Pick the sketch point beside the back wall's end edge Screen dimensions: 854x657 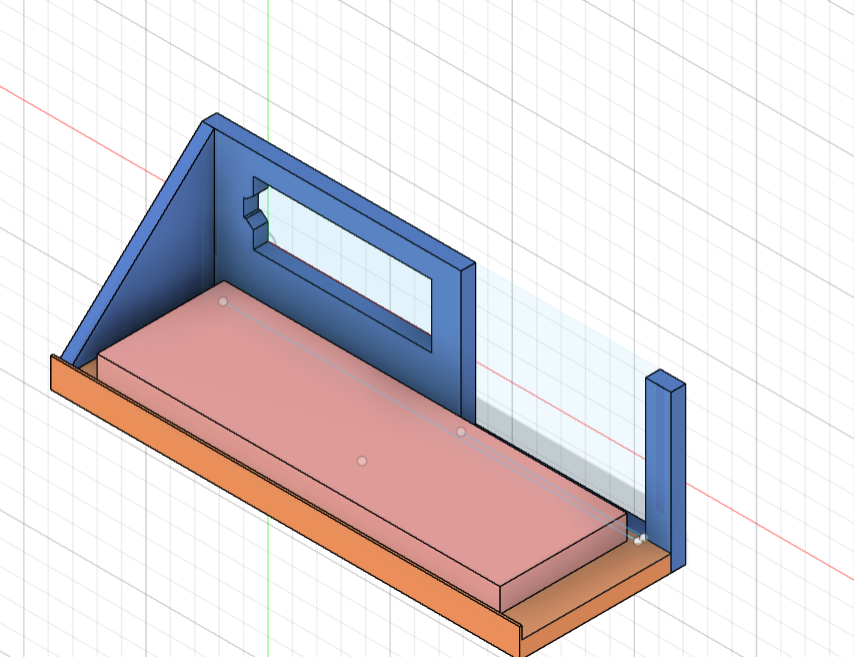click(461, 432)
